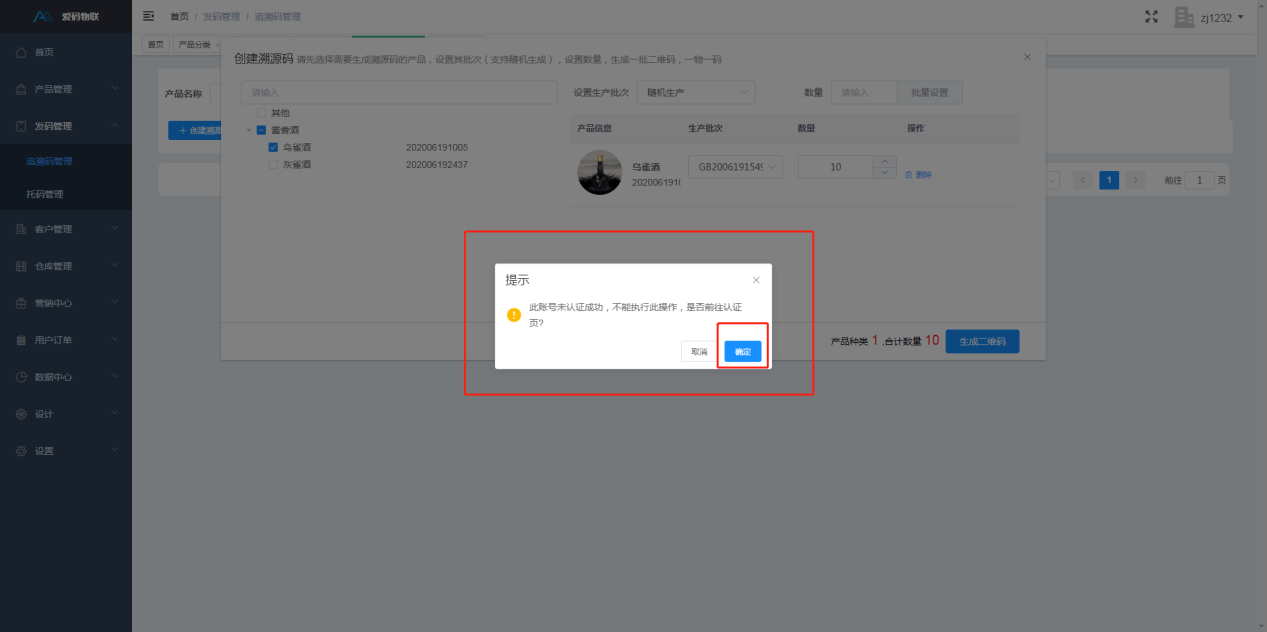Check the 其他 checkbox
Image resolution: width=1267 pixels, height=632 pixels.
click(x=262, y=113)
